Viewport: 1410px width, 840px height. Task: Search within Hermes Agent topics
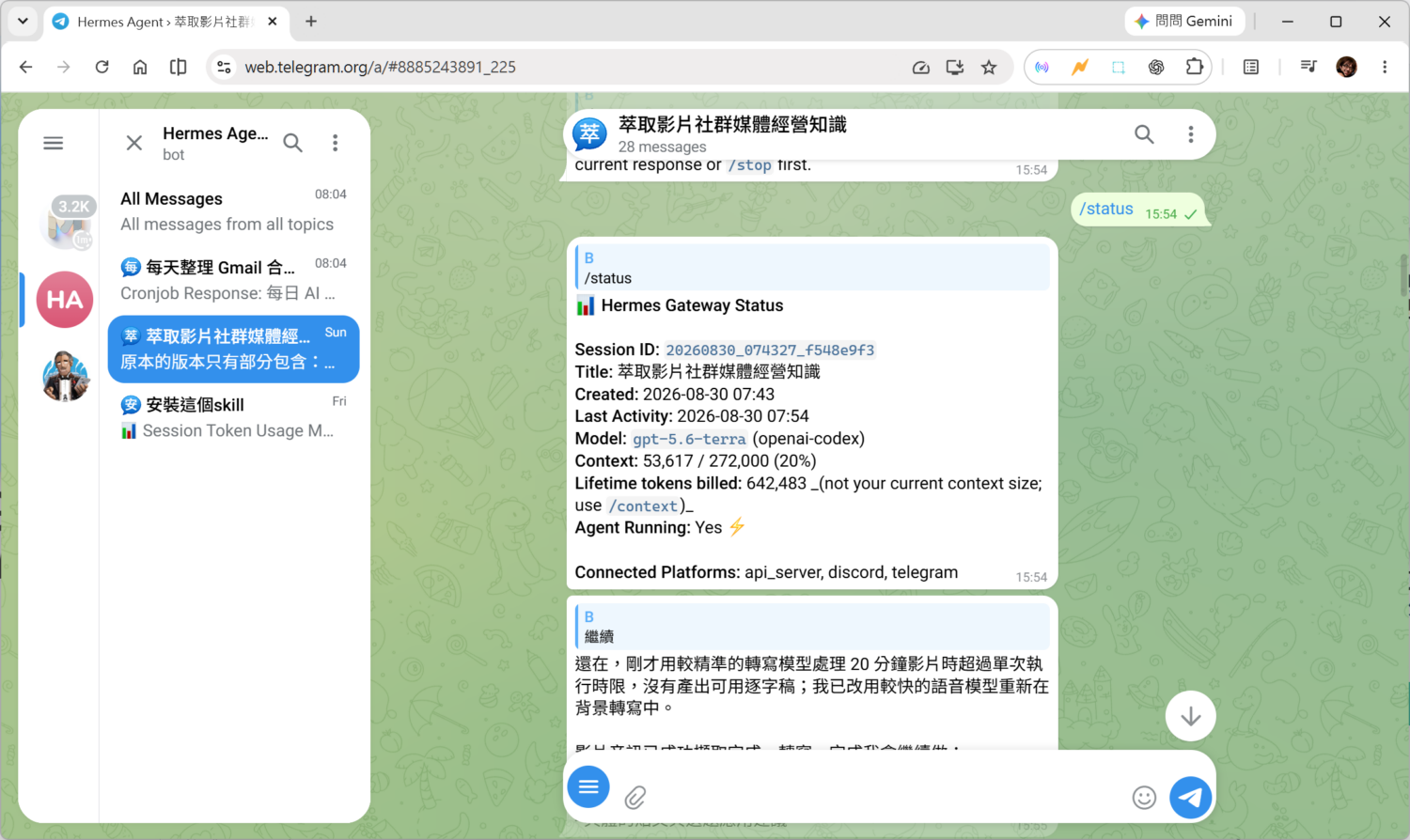(x=293, y=143)
